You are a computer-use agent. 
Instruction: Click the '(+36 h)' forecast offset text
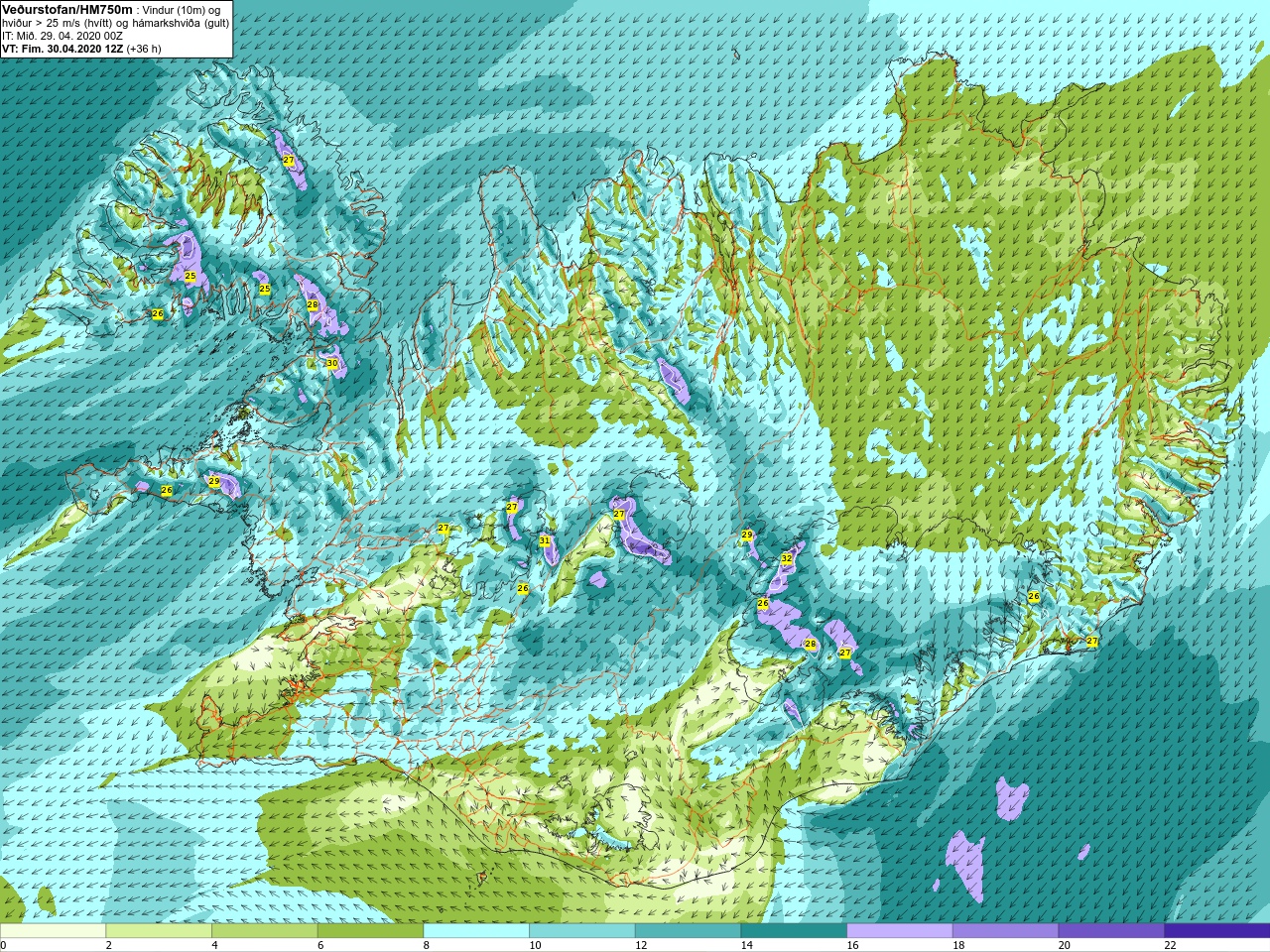point(144,49)
